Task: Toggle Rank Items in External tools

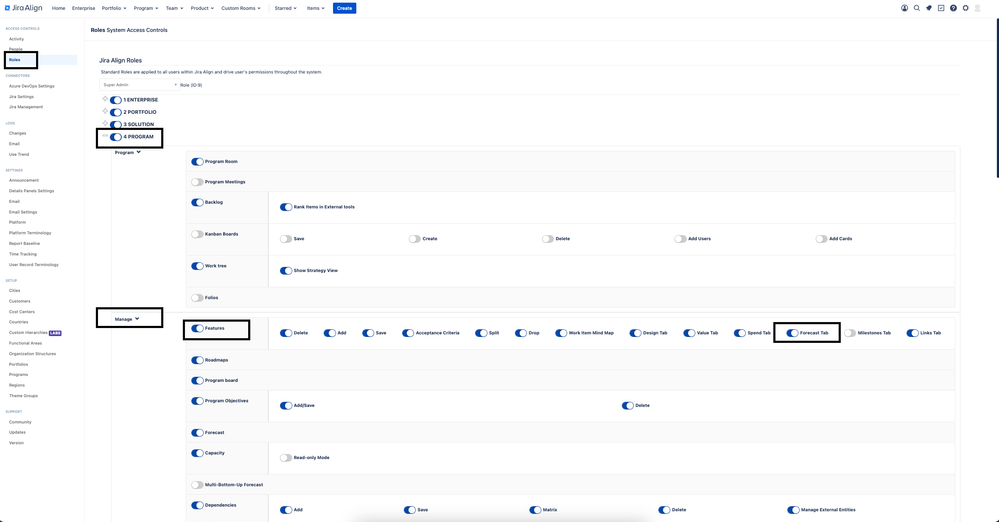Action: point(286,207)
